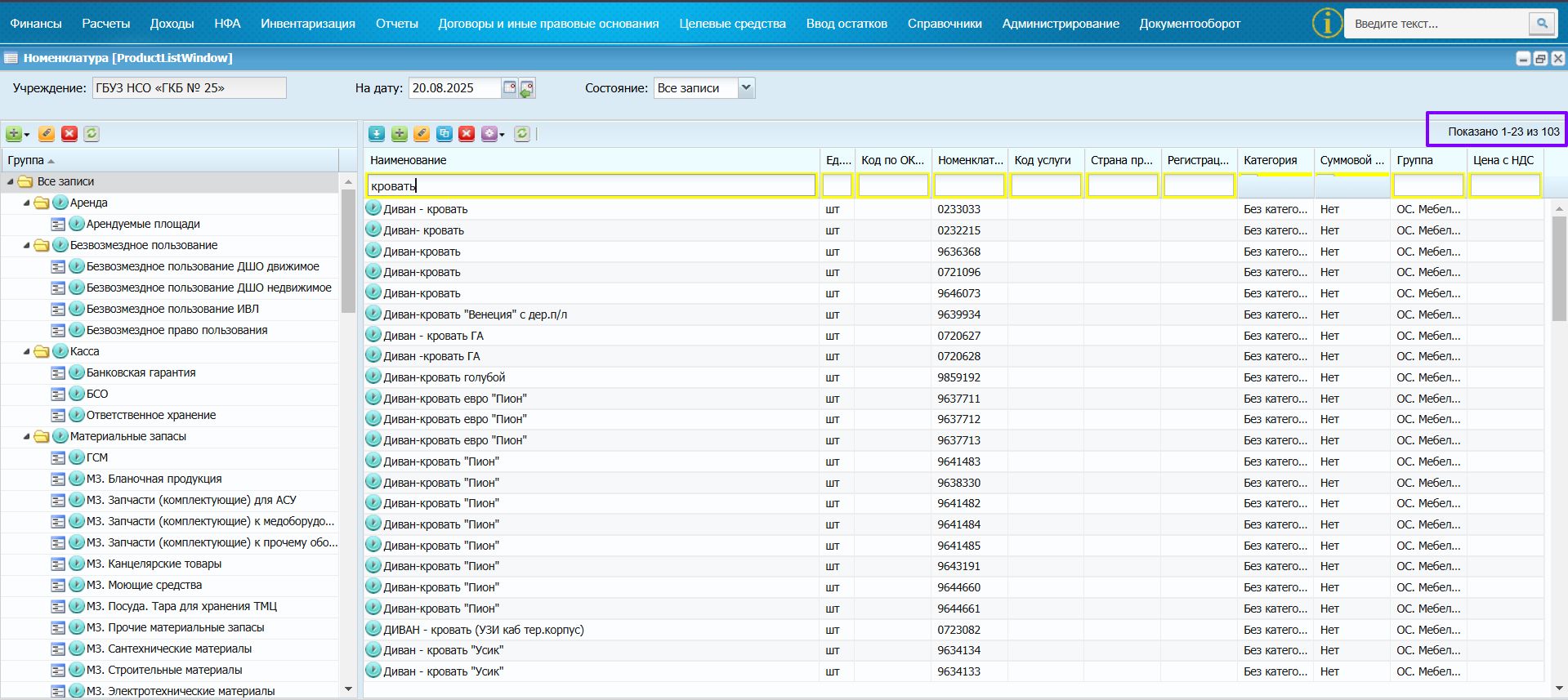
Task: Open the calendar date picker
Action: 509,87
